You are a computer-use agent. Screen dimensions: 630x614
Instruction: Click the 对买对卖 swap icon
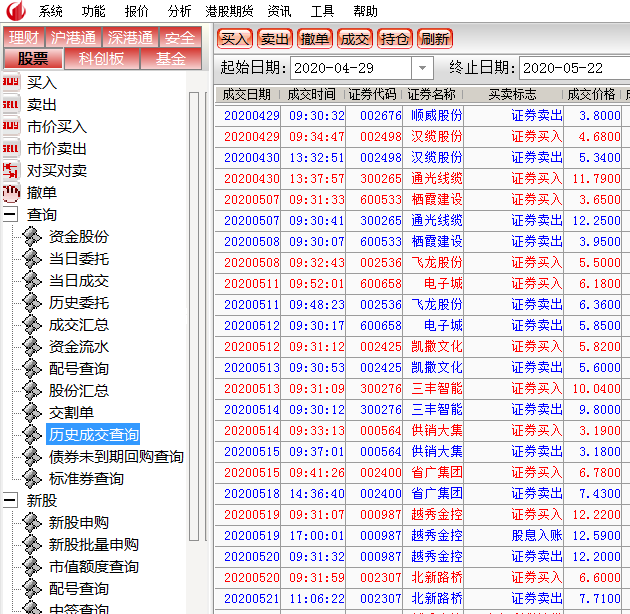(x=11, y=170)
